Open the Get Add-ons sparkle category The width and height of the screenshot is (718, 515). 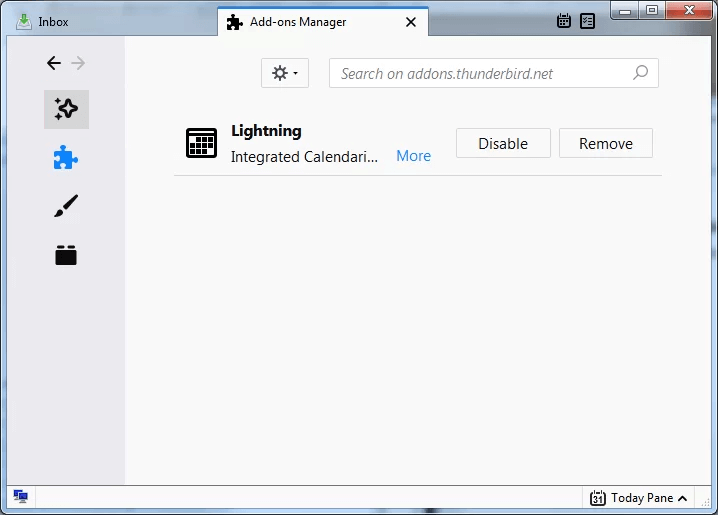coord(66,109)
